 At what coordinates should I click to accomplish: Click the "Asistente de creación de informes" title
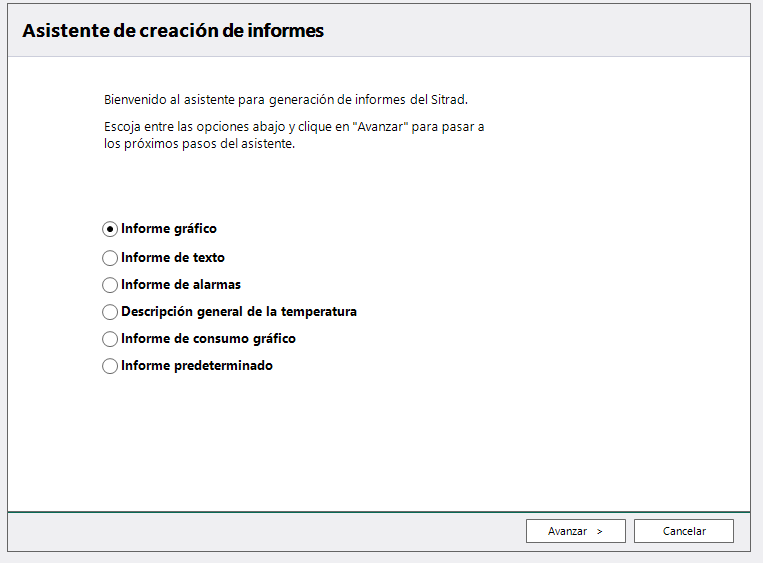[x=173, y=31]
